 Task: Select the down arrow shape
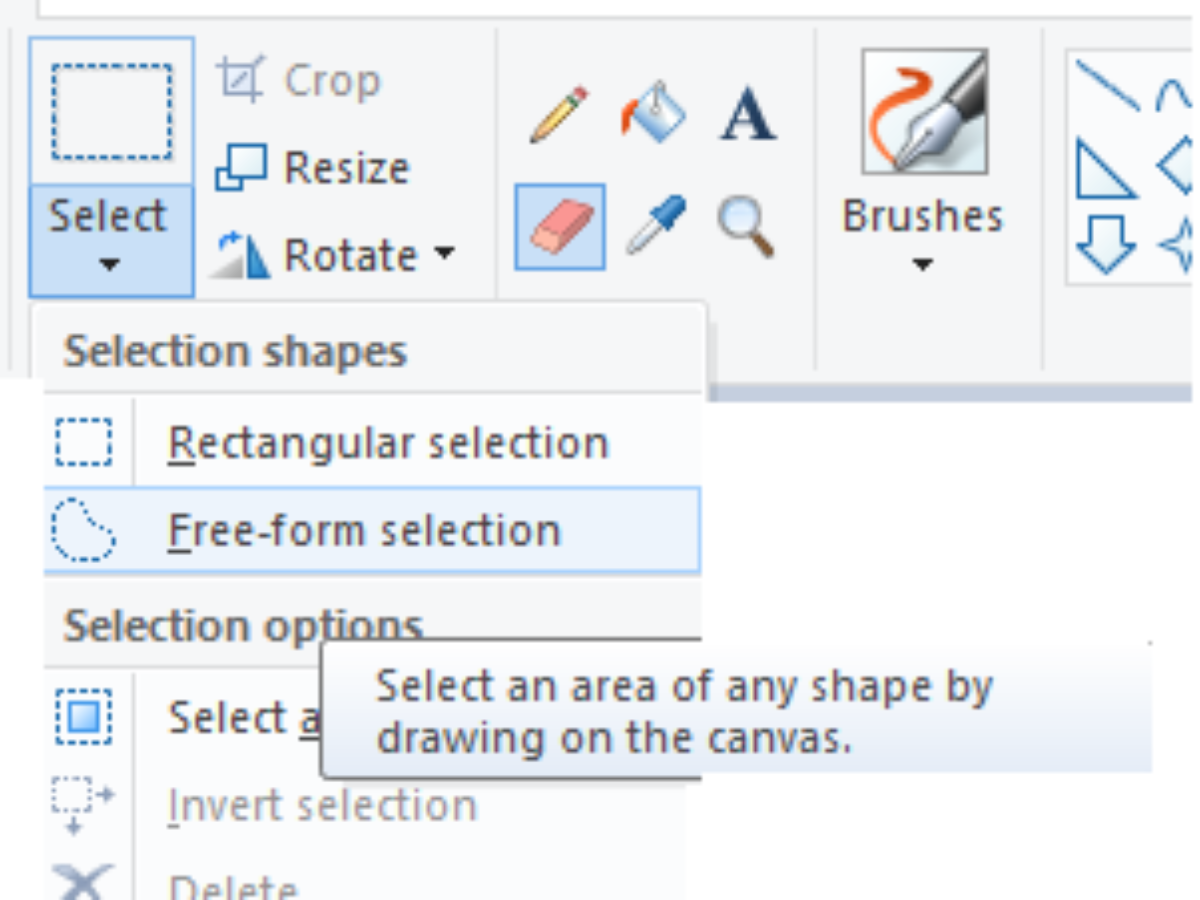click(1105, 242)
